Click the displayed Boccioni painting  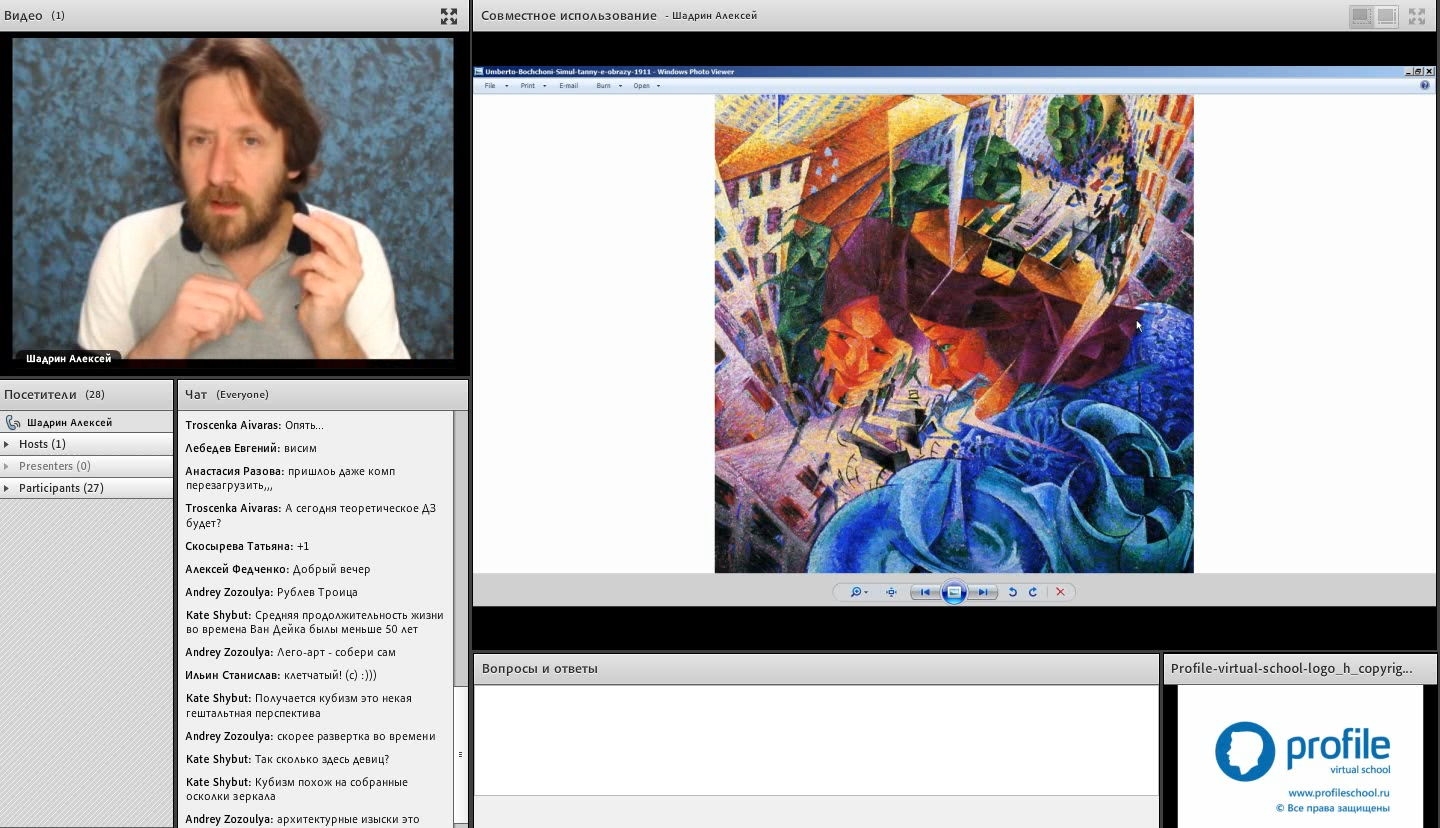[x=954, y=334]
